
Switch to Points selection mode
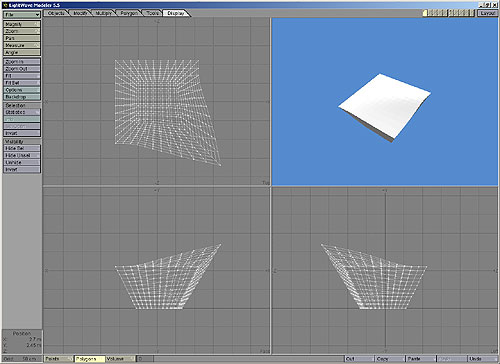point(58,359)
